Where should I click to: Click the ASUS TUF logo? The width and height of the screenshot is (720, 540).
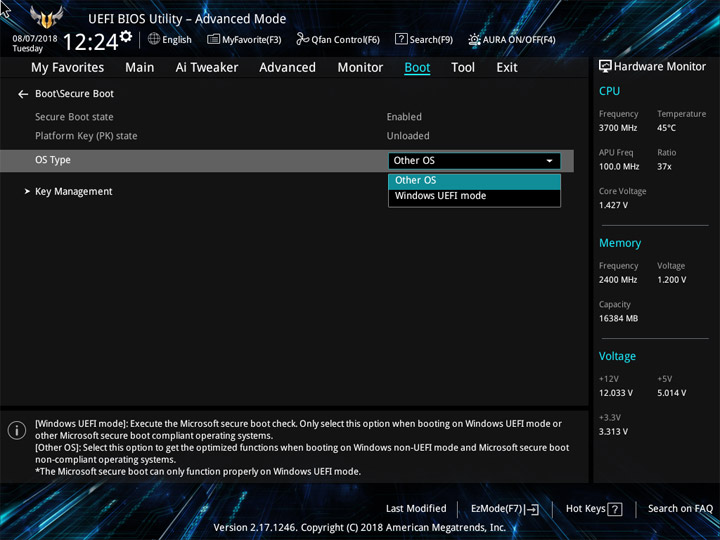click(46, 17)
